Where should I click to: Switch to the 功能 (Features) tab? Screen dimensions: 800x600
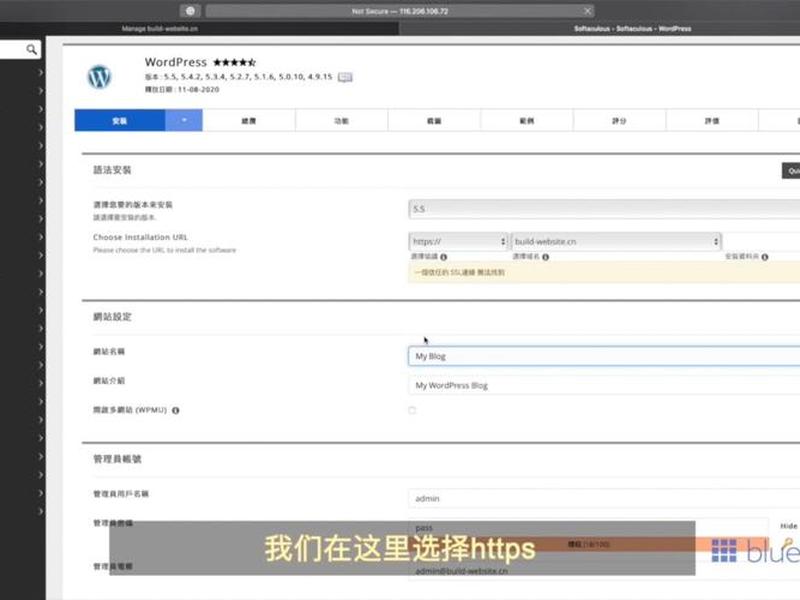tap(341, 120)
